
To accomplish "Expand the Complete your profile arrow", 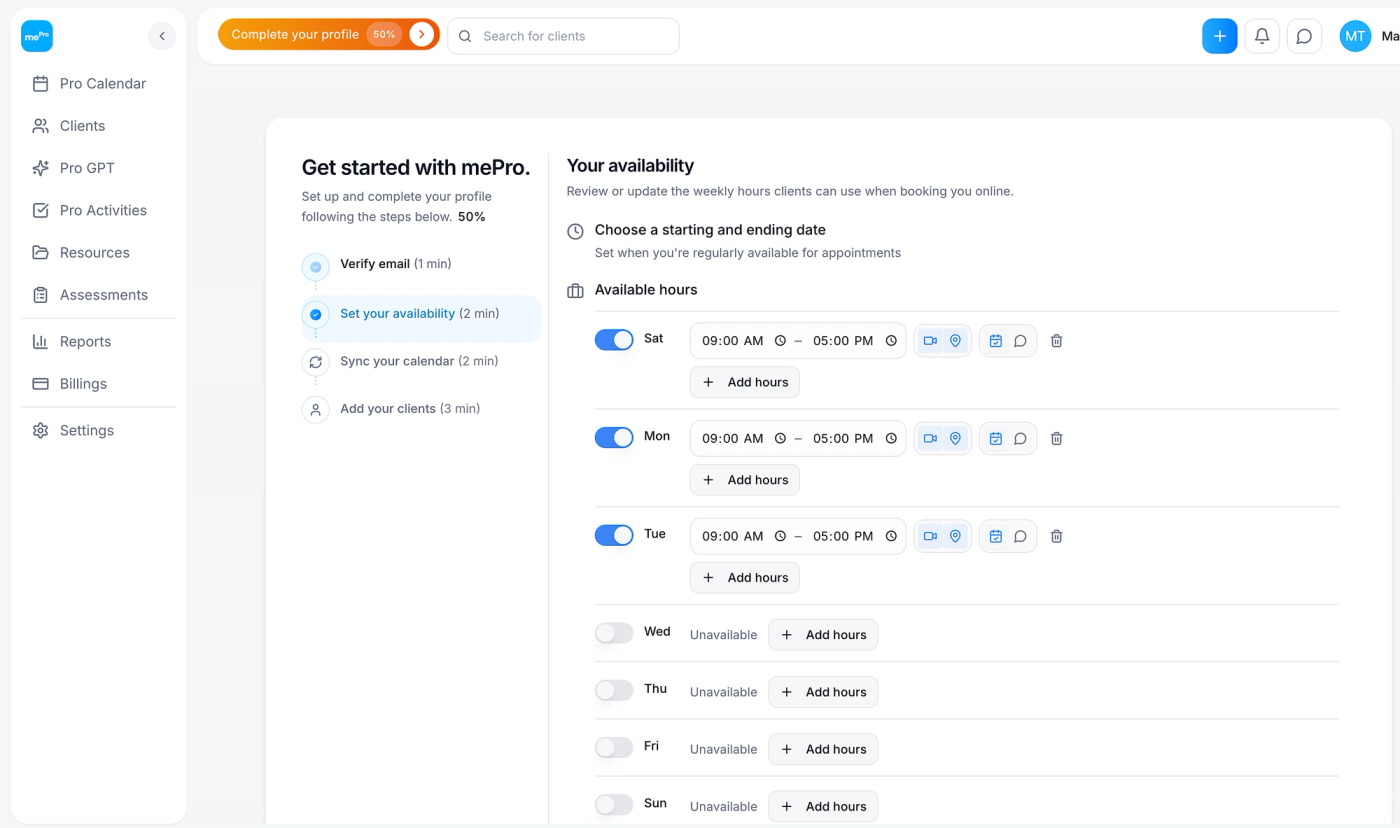I will (422, 34).
